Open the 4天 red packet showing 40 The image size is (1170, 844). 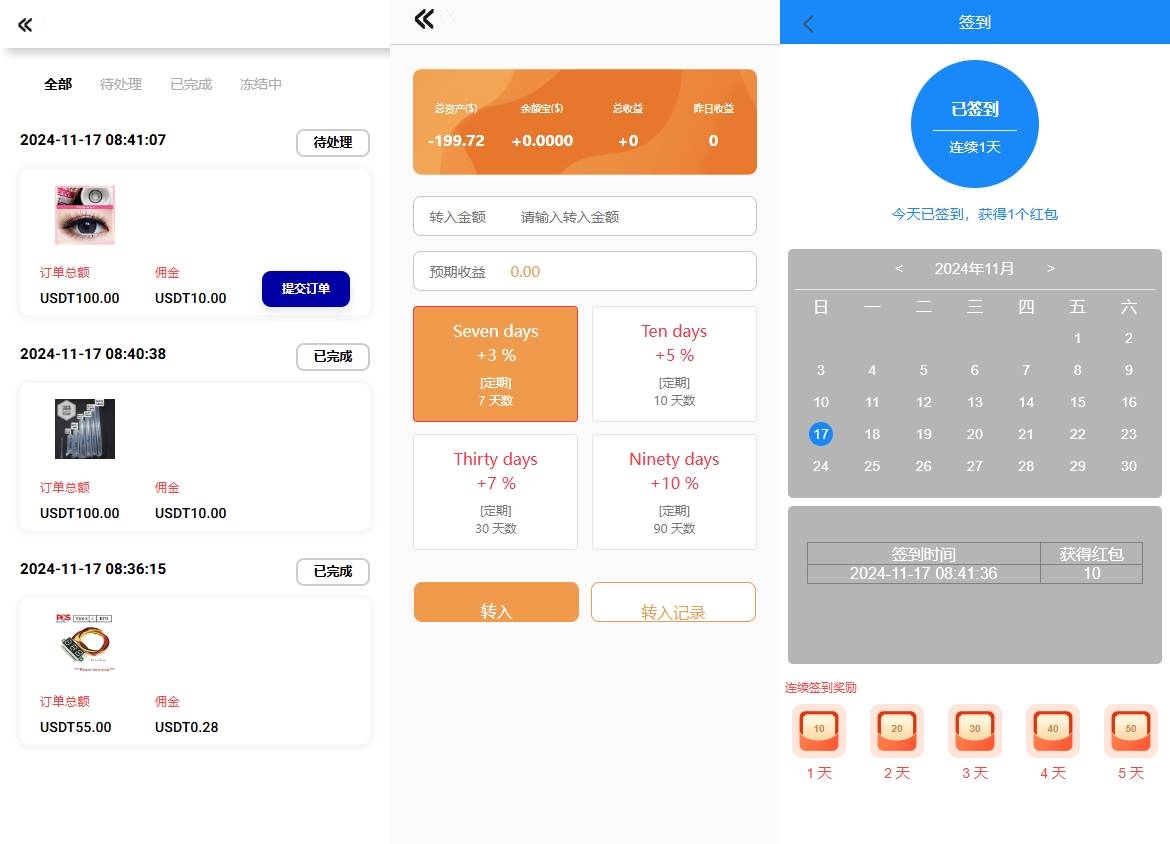point(1052,729)
